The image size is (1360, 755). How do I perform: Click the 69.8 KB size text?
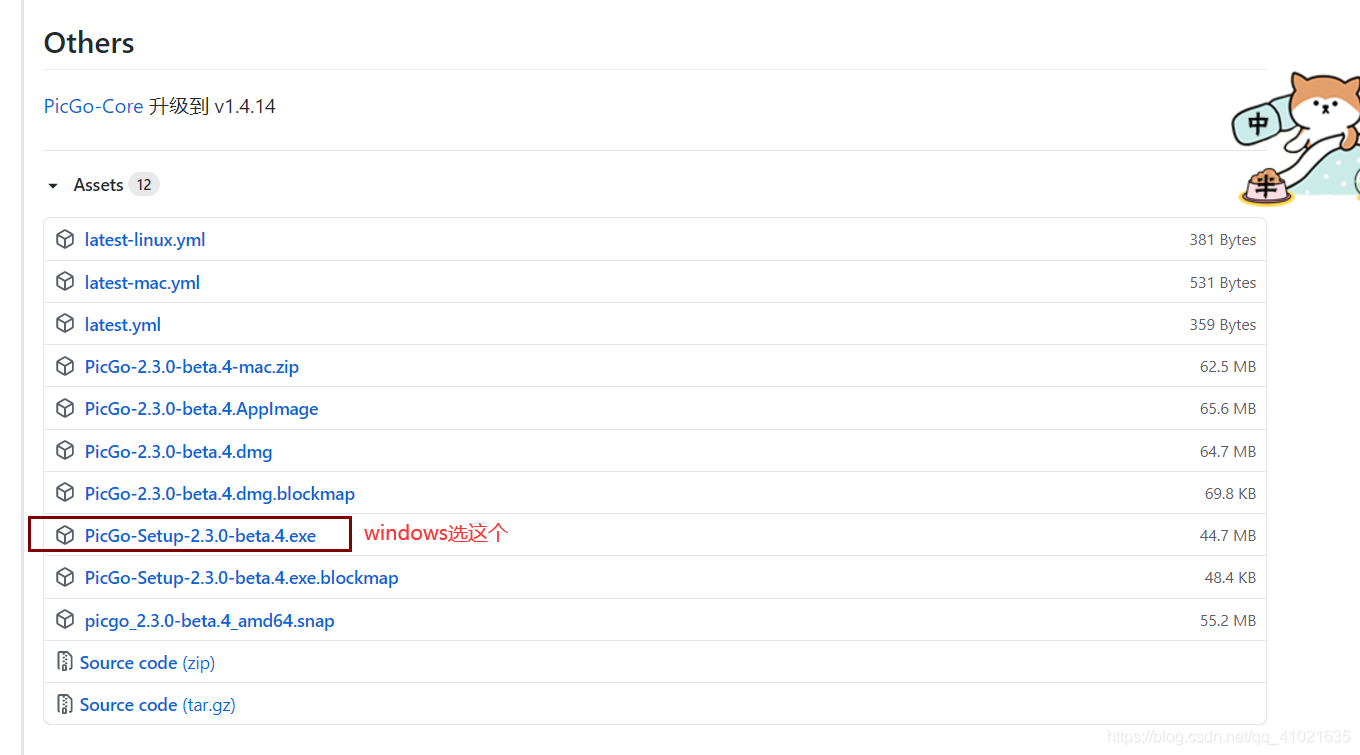click(1230, 494)
